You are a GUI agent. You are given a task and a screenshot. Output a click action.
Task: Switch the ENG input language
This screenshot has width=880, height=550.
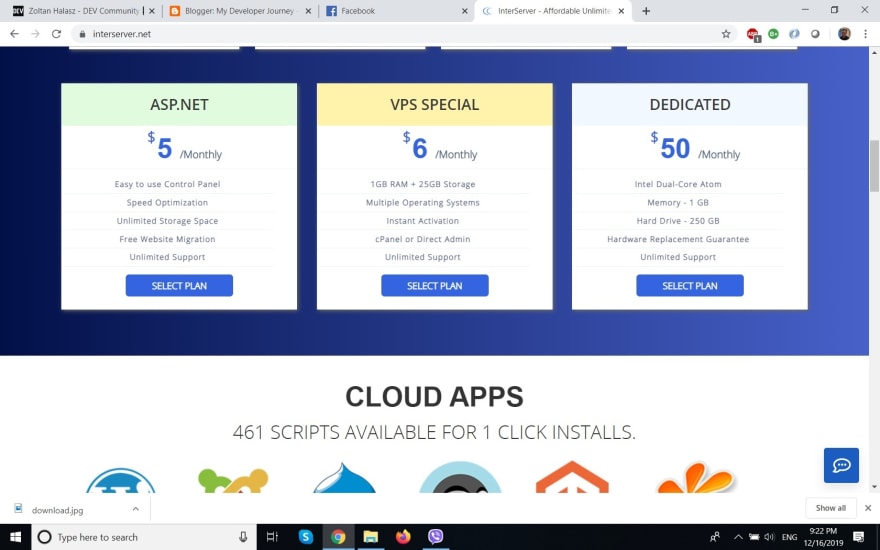(x=789, y=537)
